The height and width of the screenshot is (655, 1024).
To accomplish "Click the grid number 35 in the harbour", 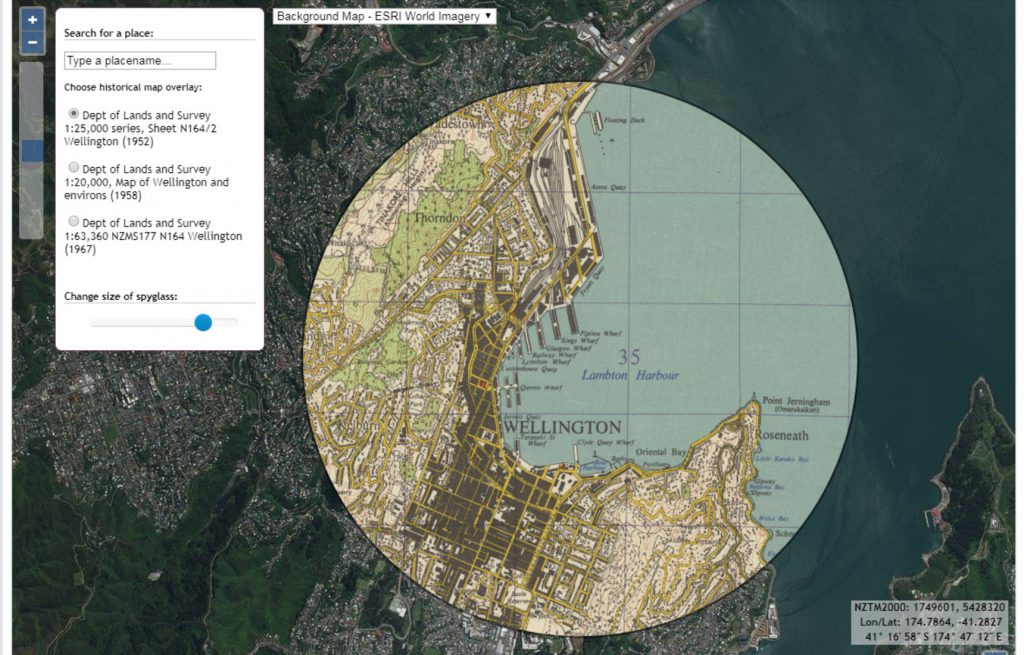I will [x=629, y=357].
